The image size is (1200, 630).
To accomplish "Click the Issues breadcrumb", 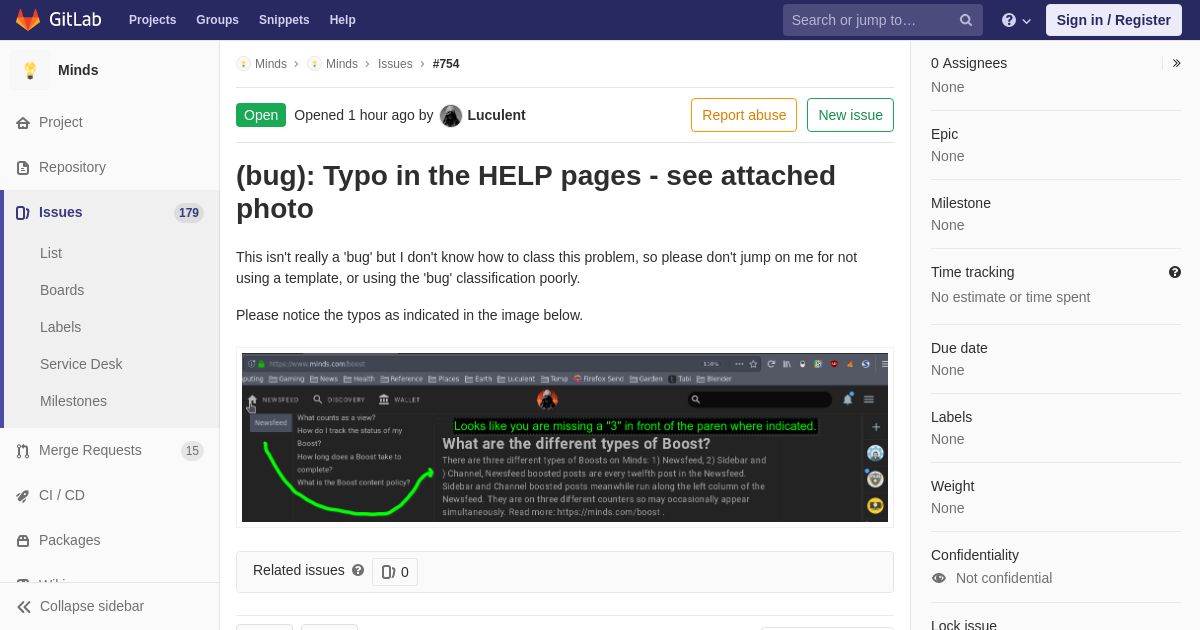I will pos(395,64).
